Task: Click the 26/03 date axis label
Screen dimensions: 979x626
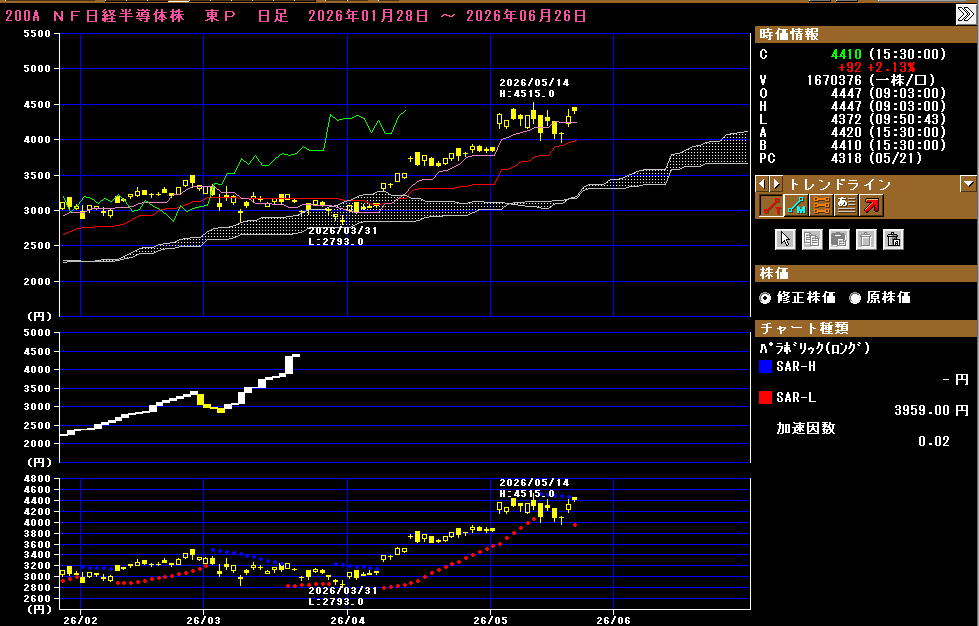Action: (x=204, y=620)
